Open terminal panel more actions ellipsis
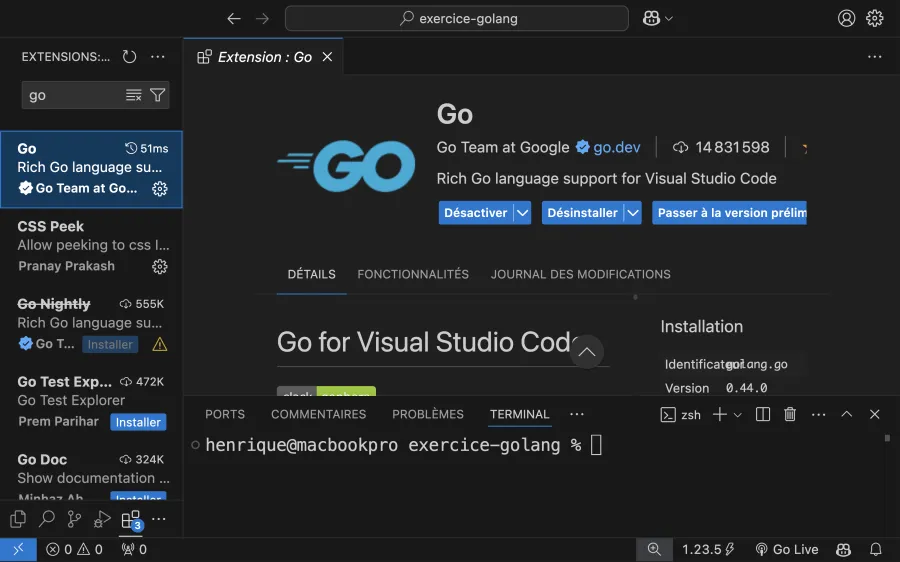 (x=818, y=414)
